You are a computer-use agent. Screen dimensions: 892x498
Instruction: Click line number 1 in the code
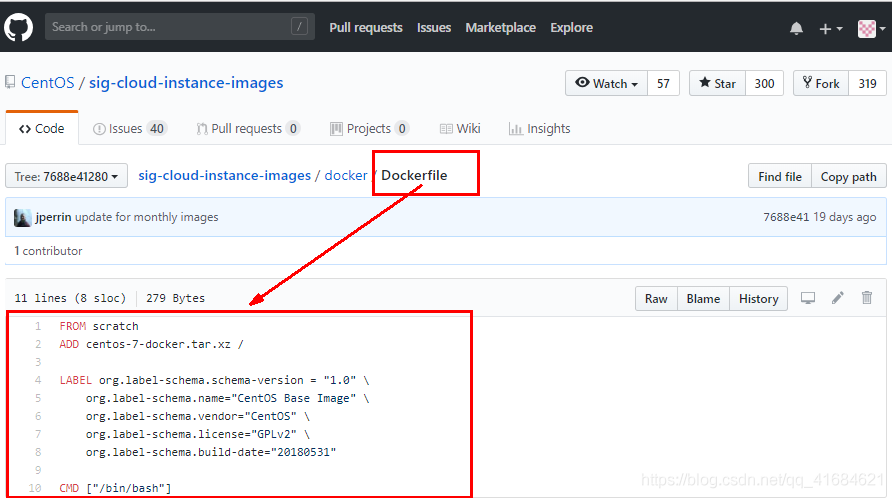[38, 326]
